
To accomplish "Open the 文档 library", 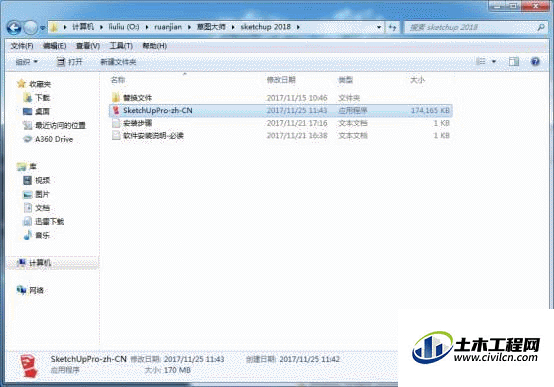I will [42, 208].
